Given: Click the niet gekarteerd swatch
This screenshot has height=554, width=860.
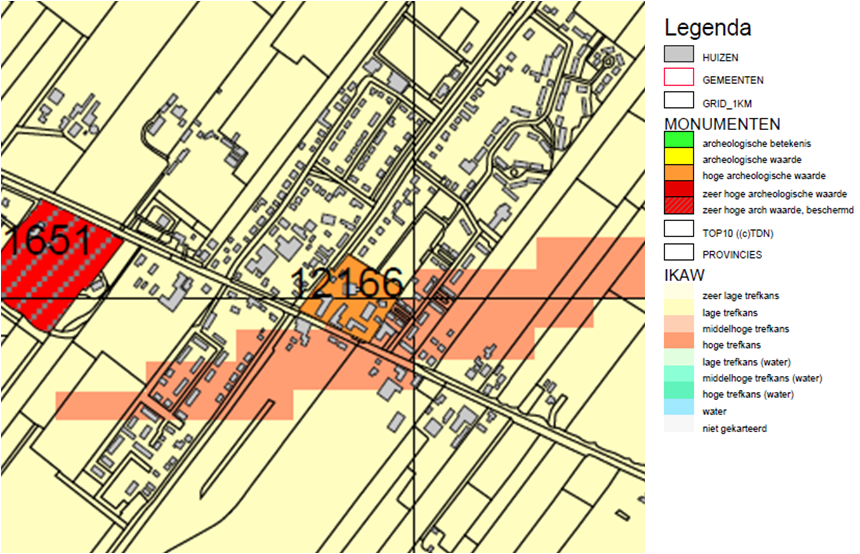Looking at the screenshot, I should (x=678, y=423).
